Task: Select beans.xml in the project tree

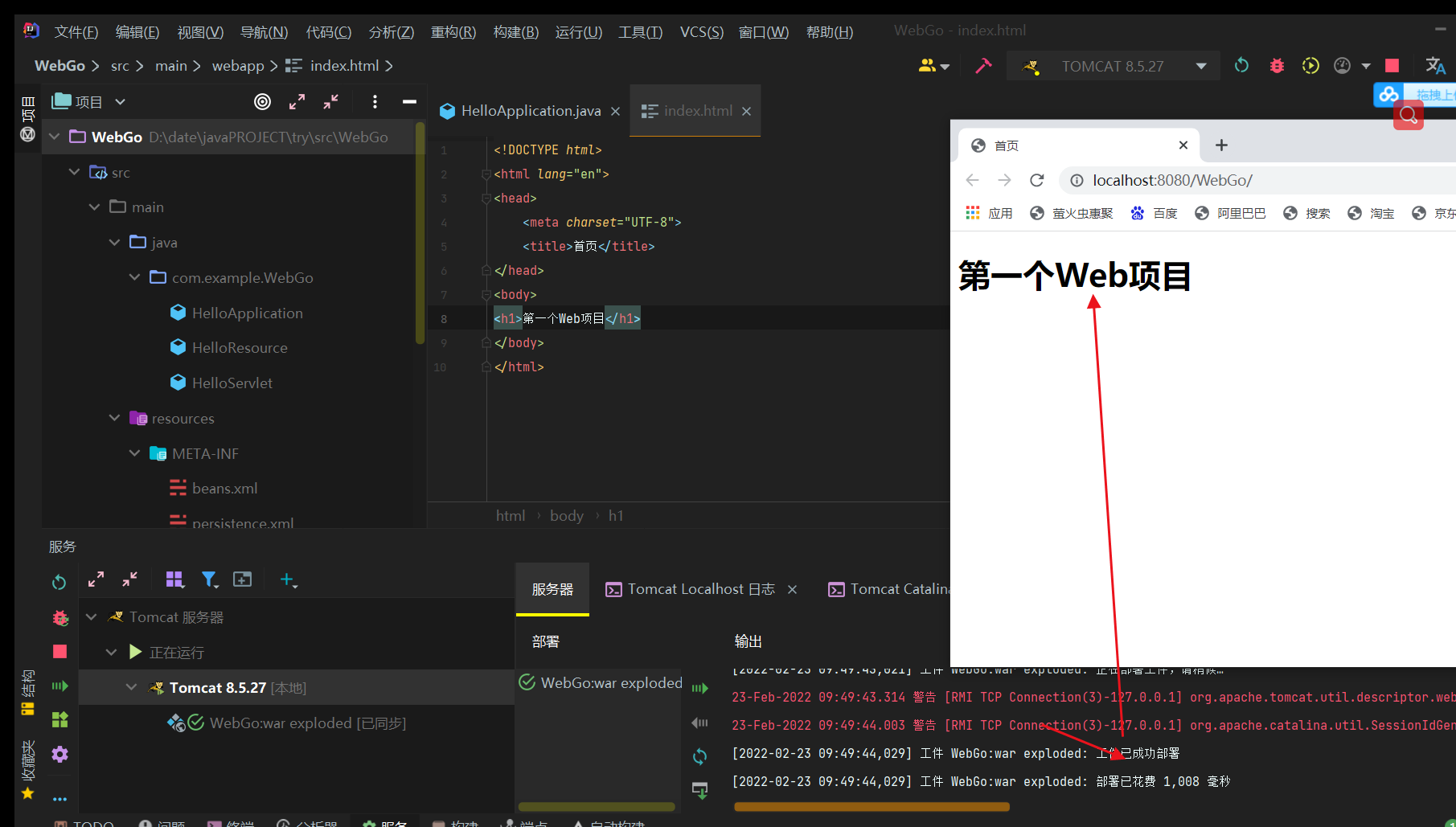Action: (224, 488)
